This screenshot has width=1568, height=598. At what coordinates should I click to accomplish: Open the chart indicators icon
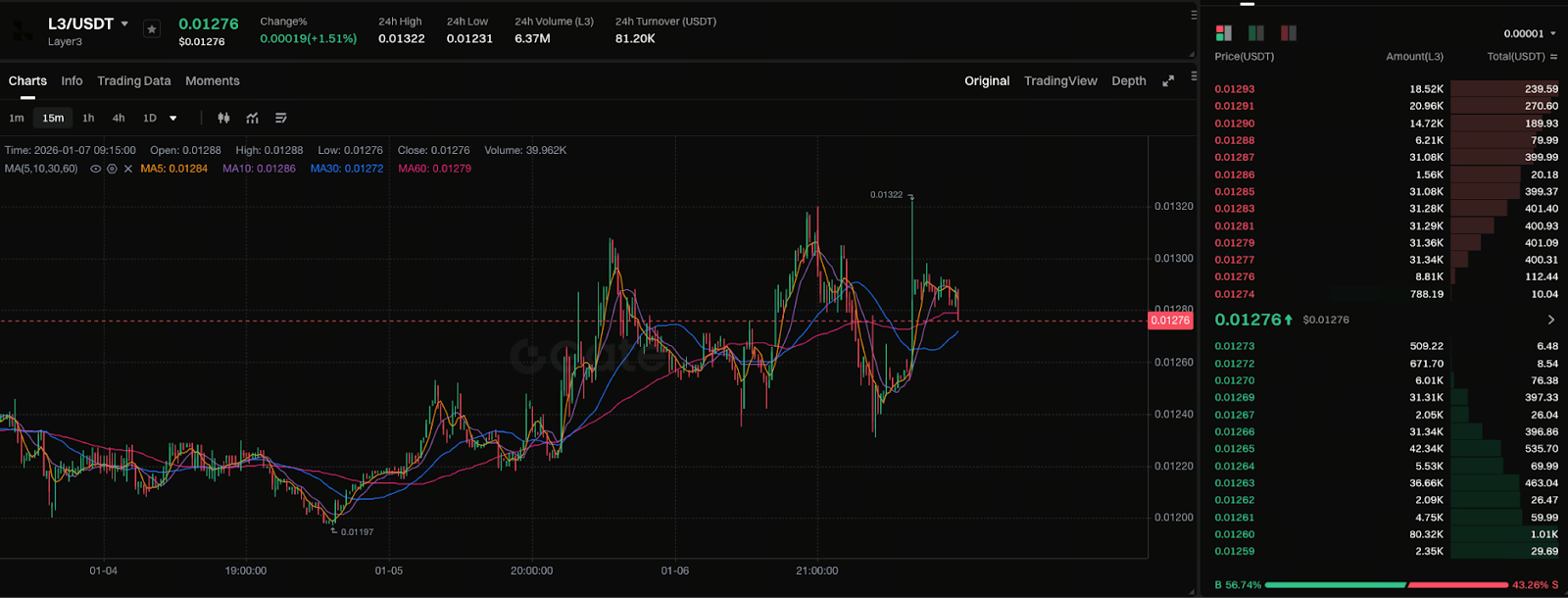pyautogui.click(x=253, y=118)
